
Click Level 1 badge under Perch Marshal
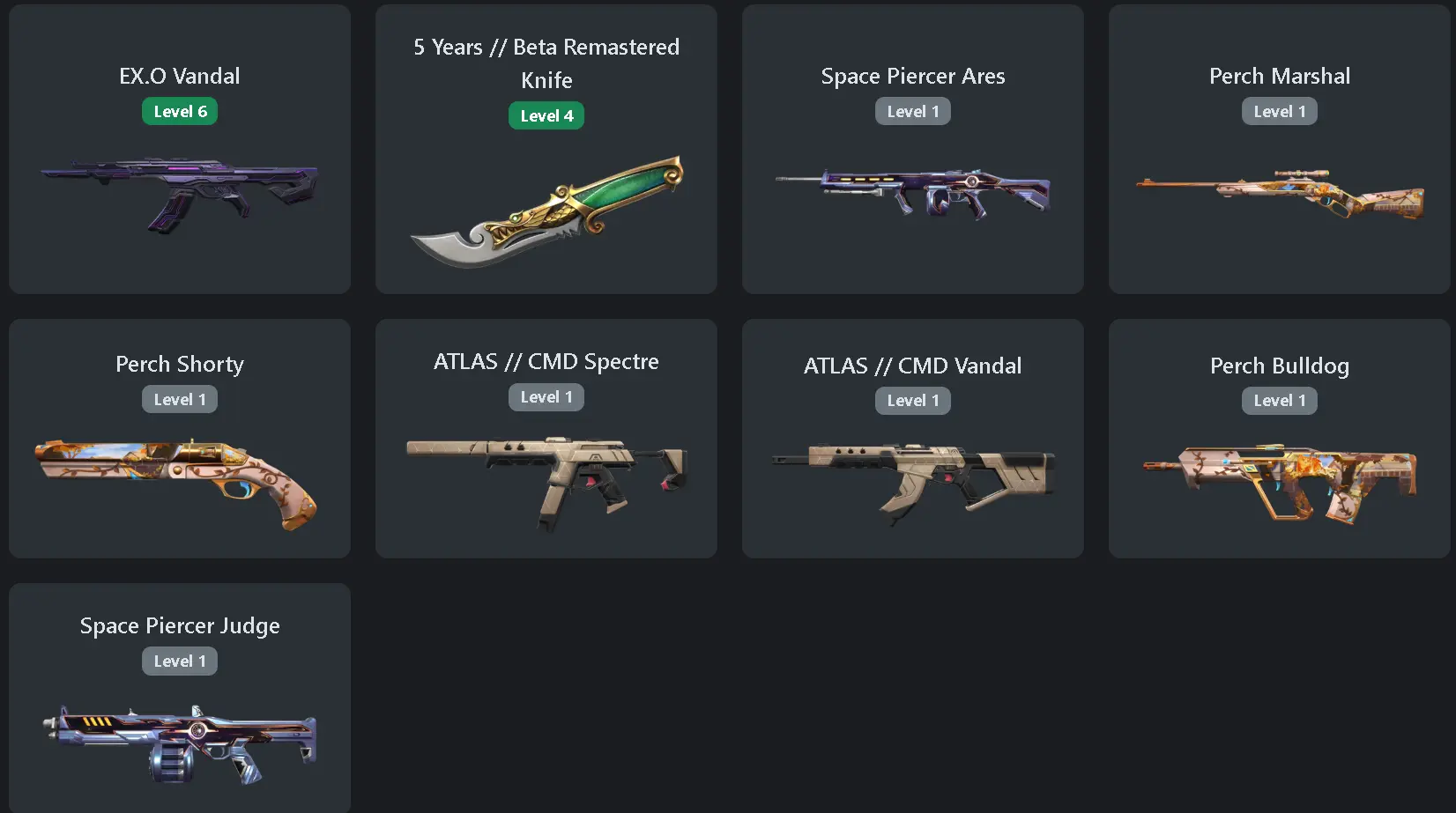(x=1280, y=112)
